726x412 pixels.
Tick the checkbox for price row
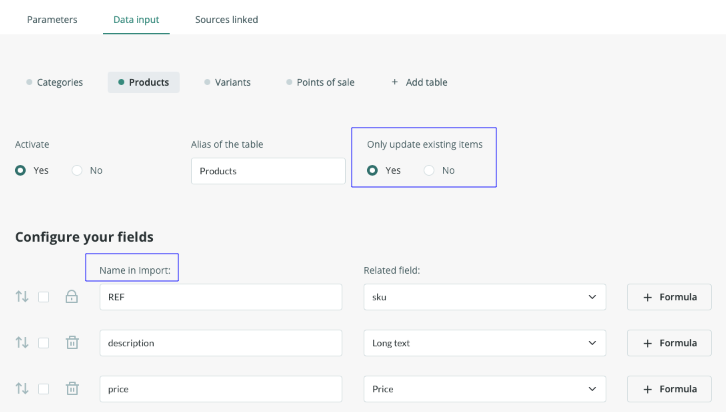pos(44,389)
